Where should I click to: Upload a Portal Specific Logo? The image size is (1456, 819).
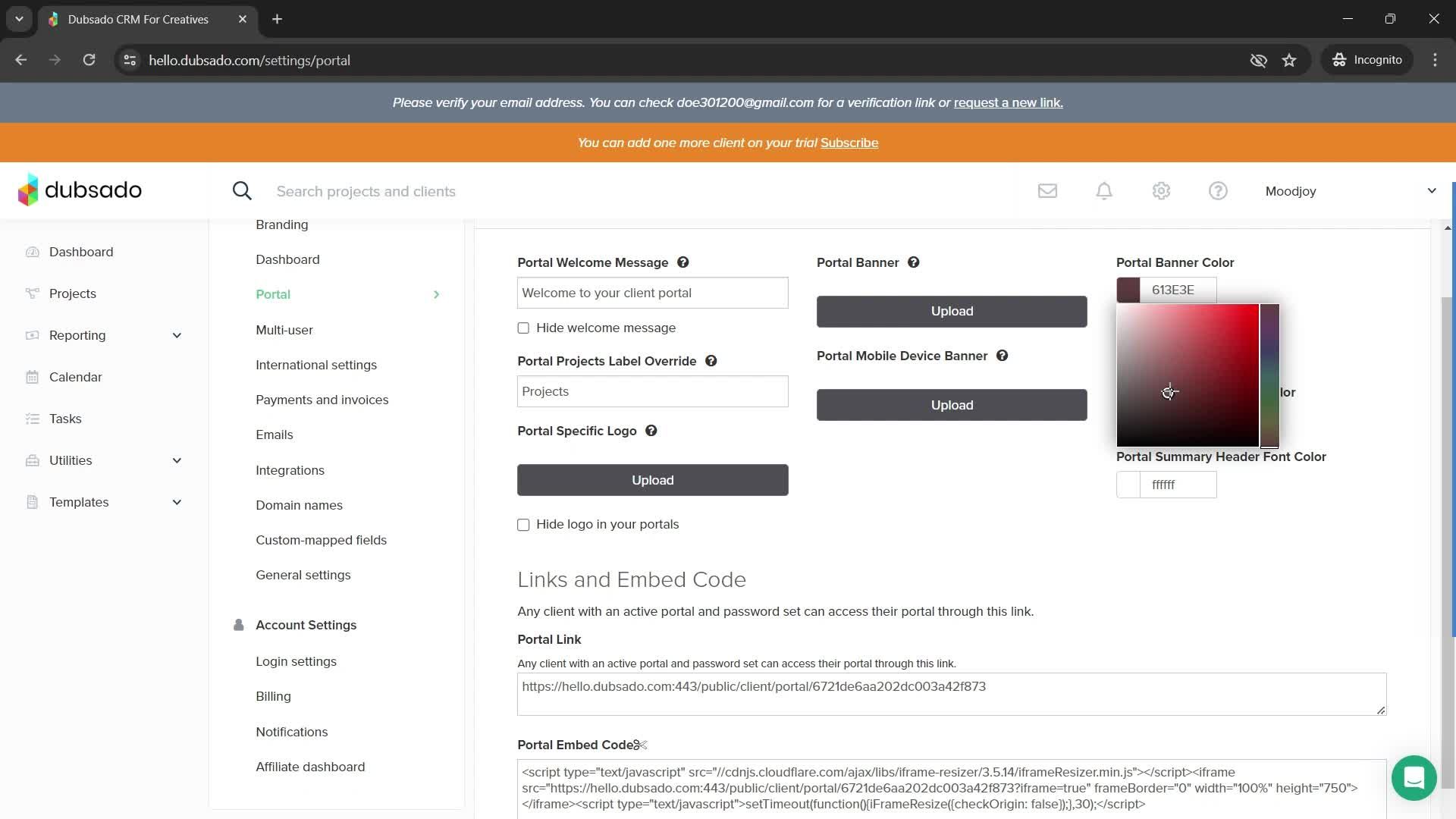652,480
